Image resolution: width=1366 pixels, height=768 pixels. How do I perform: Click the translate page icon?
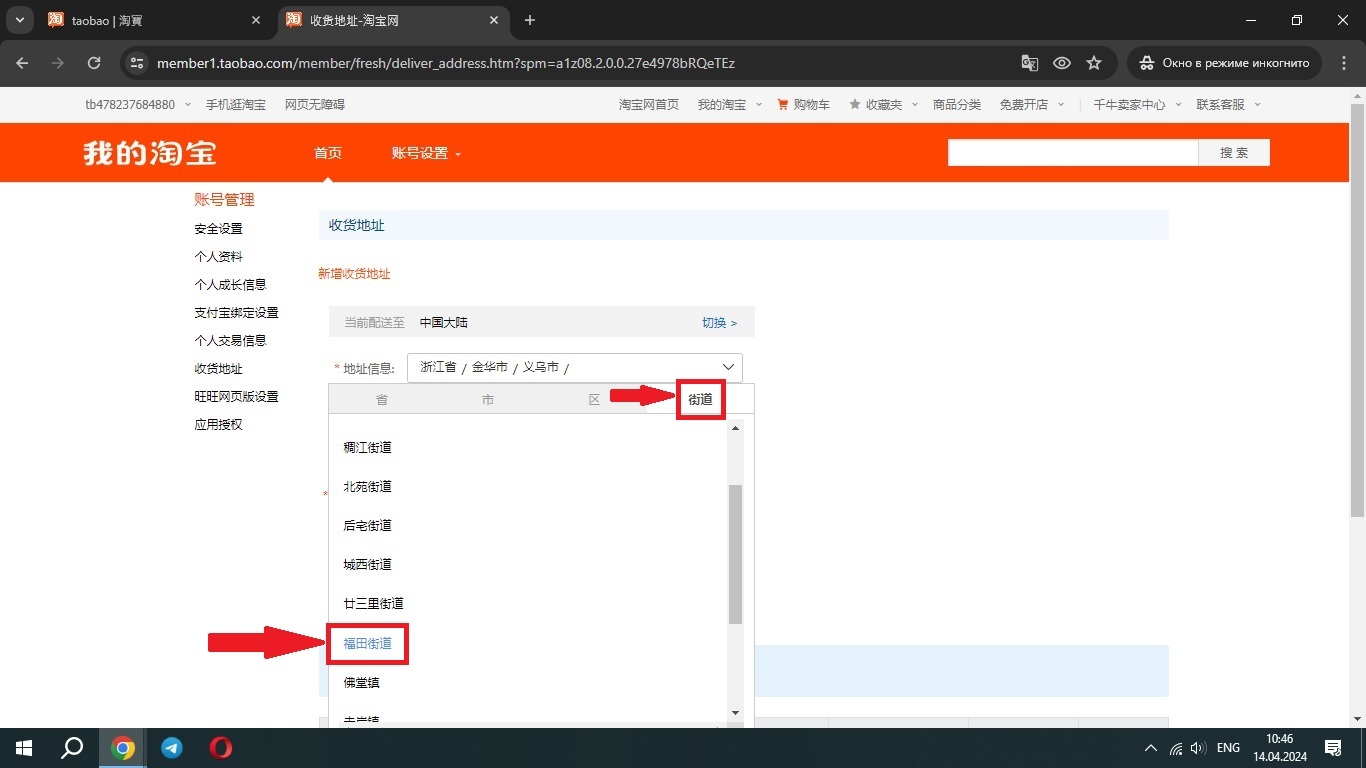pos(1029,63)
